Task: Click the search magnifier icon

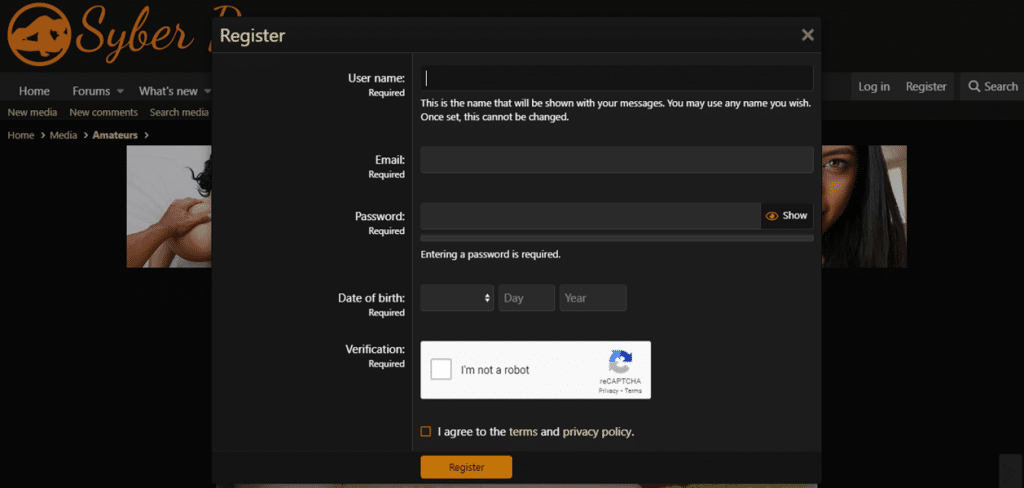Action: (x=974, y=86)
